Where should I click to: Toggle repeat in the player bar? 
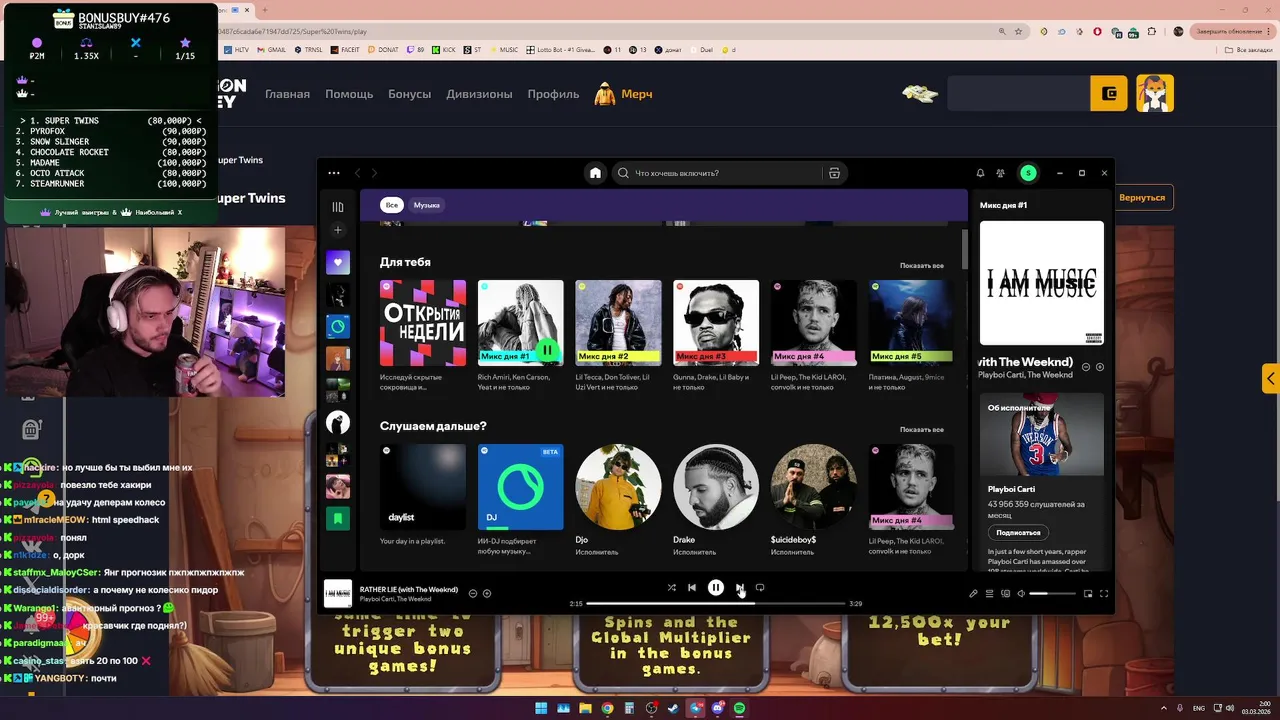[x=760, y=588]
